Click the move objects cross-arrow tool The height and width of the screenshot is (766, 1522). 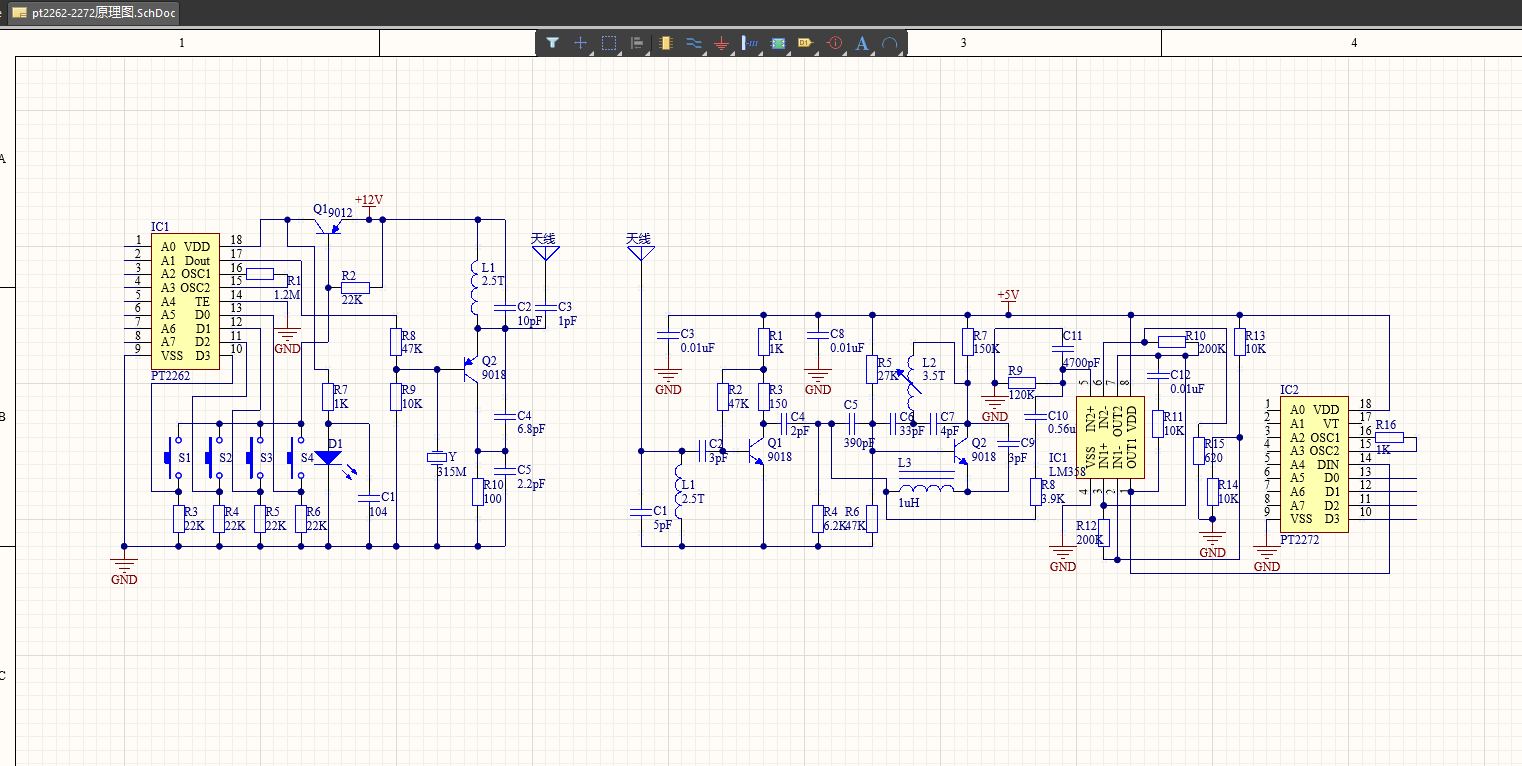click(580, 43)
